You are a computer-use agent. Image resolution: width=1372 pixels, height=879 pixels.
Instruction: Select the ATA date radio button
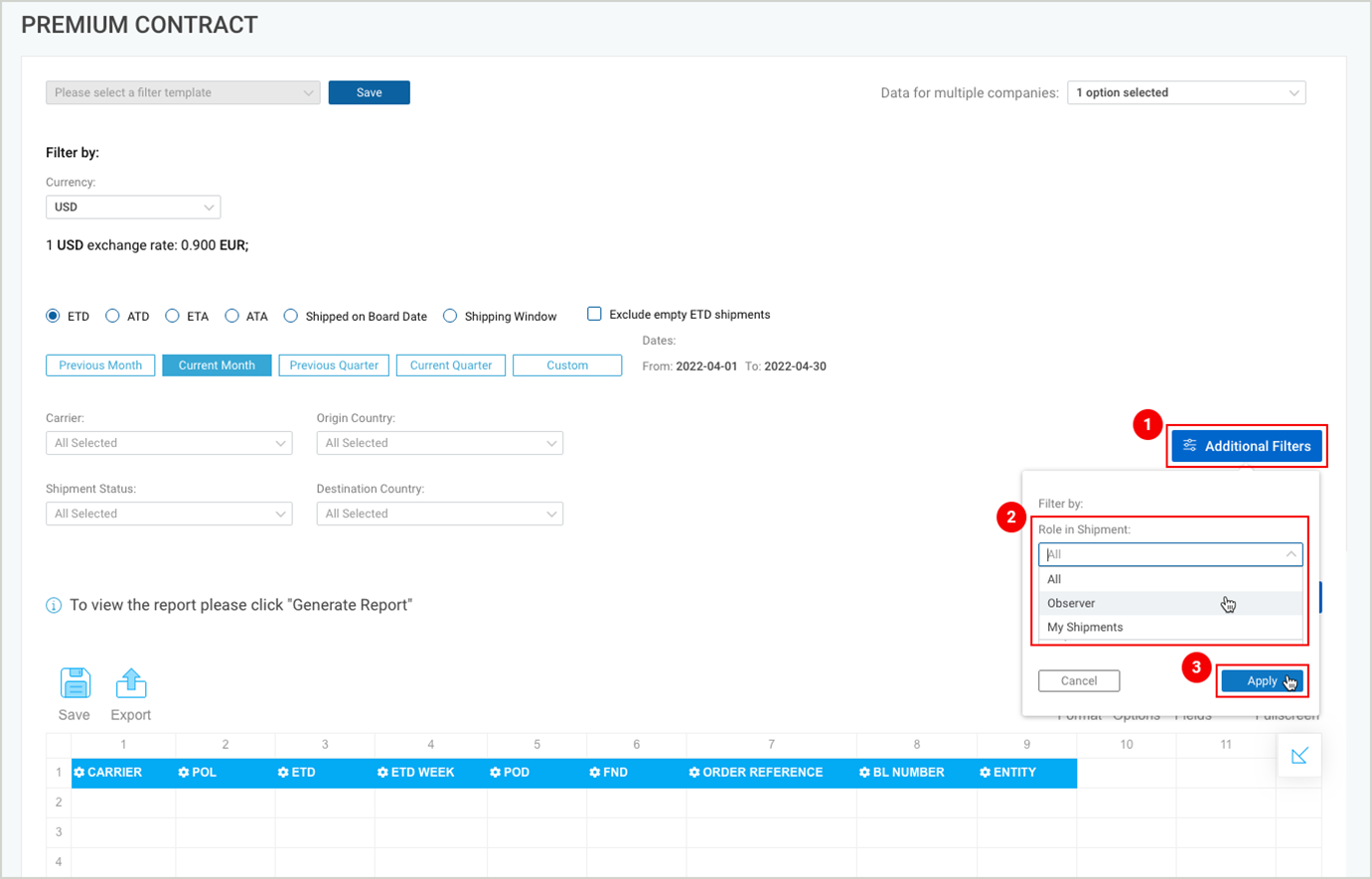coord(231,316)
